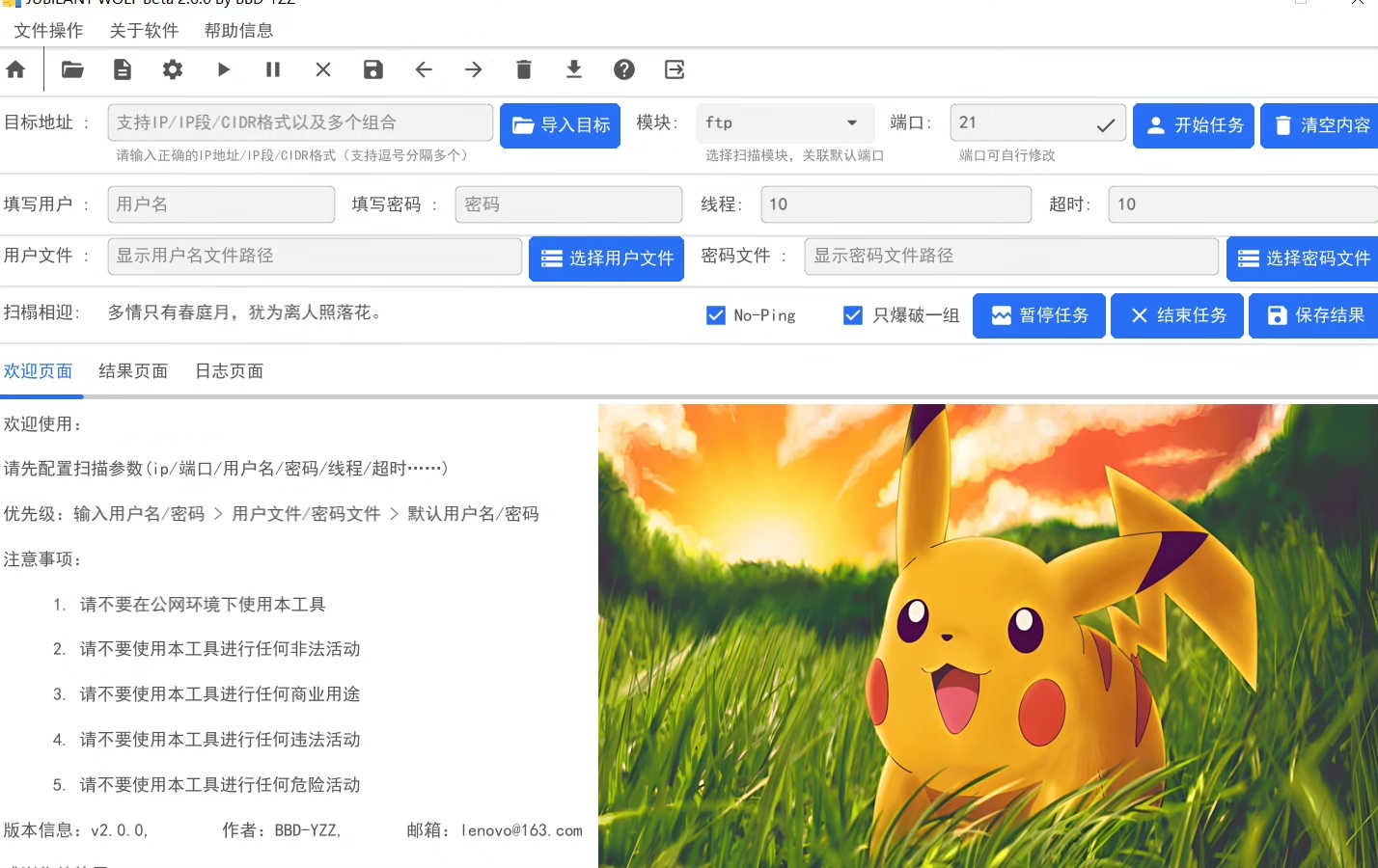Focus the 密码 input field
The width and height of the screenshot is (1378, 868).
click(x=568, y=204)
